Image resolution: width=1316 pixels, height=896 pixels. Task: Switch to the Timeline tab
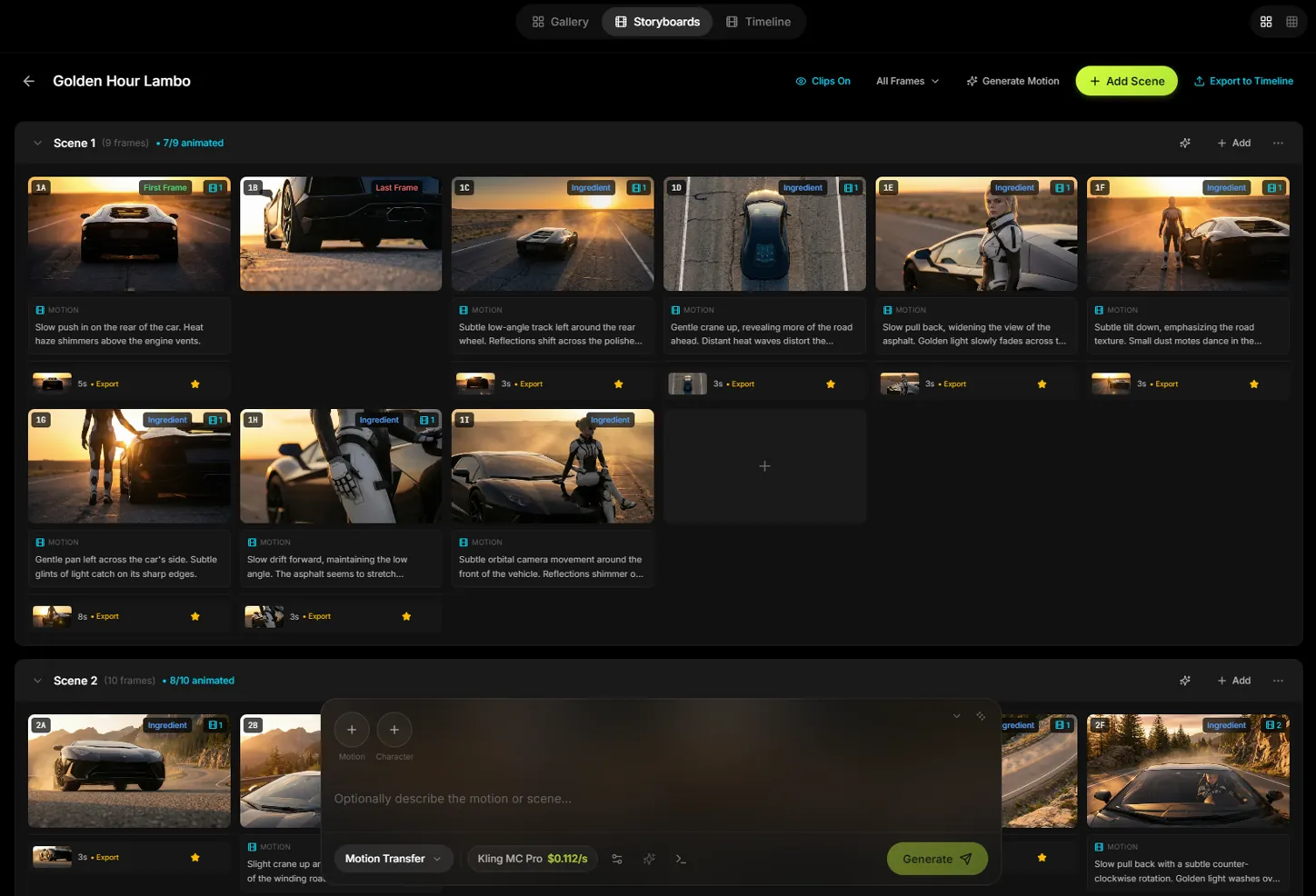[759, 21]
